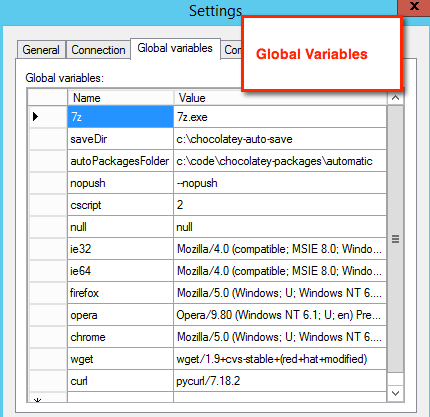Click the row header of the saveDir row
430x417 pixels.
coord(48,139)
